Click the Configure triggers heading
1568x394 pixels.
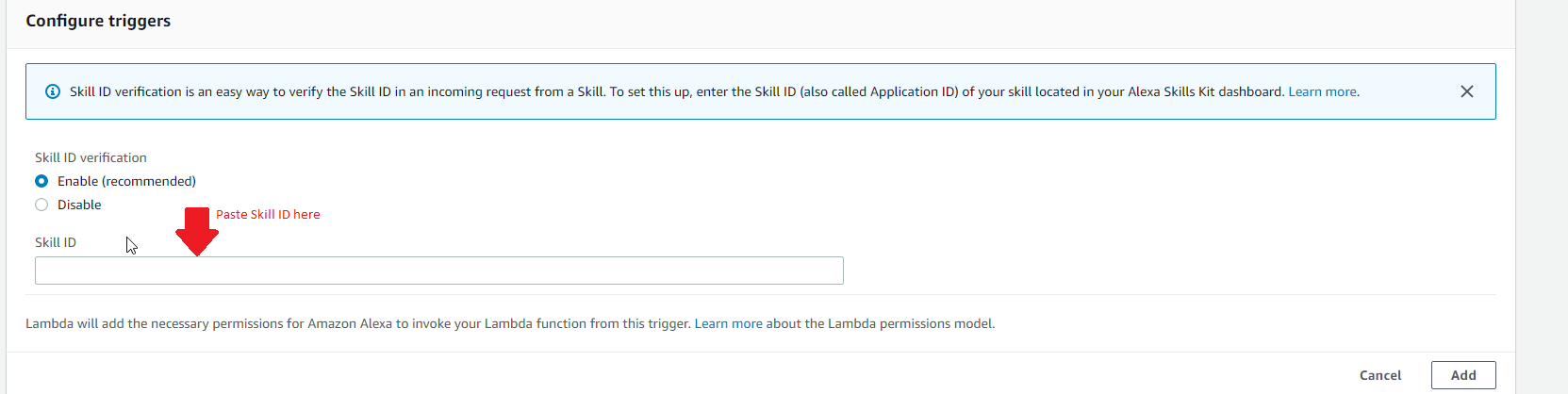point(98,21)
